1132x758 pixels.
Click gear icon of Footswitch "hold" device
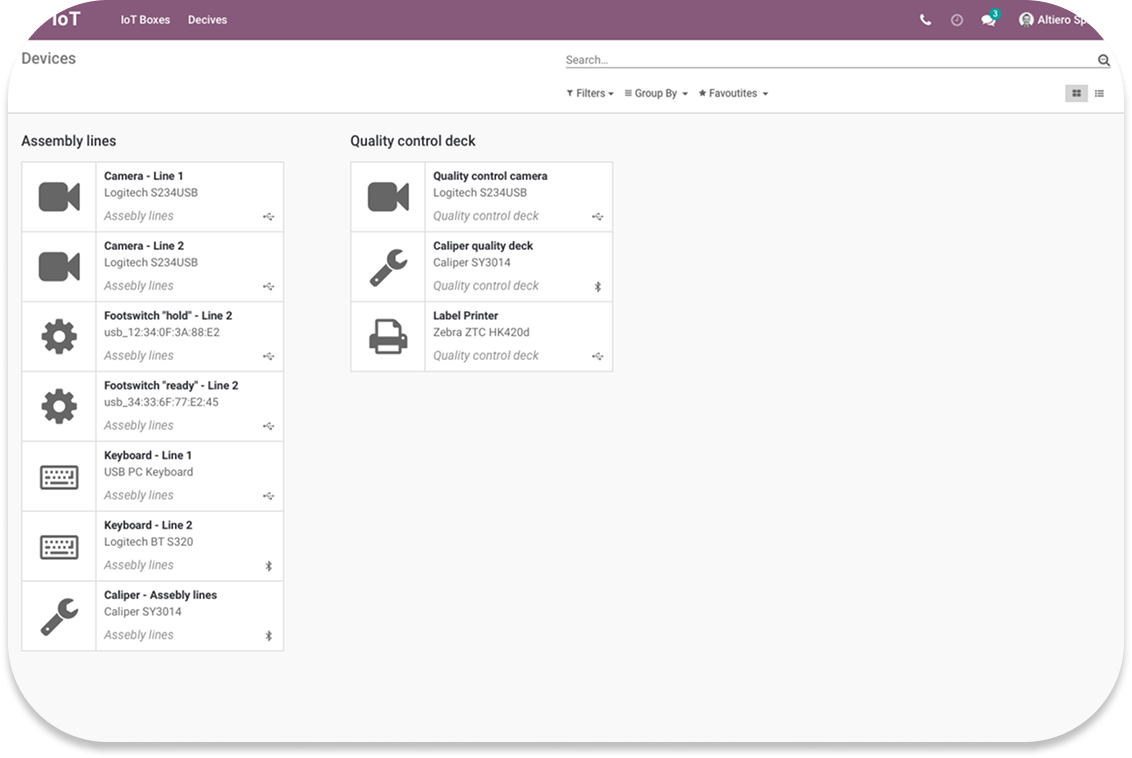[x=59, y=337]
